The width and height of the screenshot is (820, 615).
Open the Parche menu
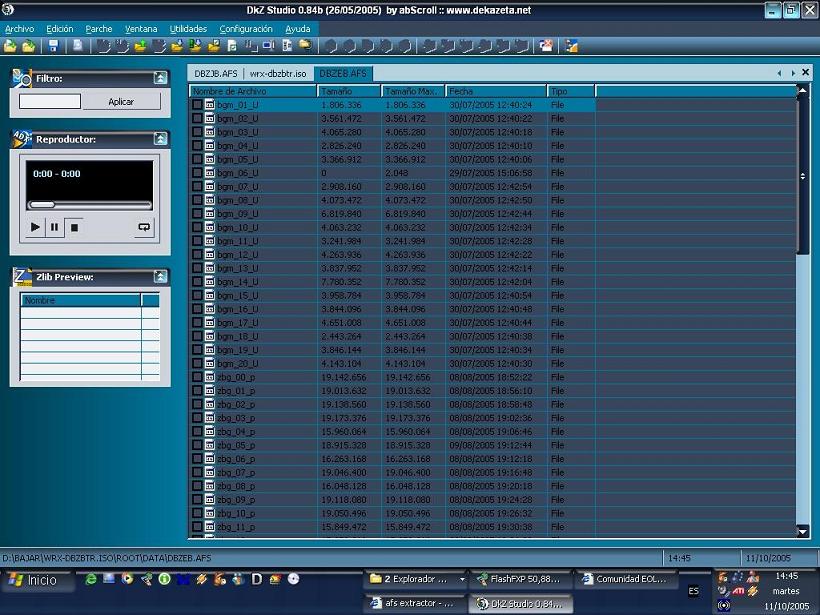[x=99, y=29]
